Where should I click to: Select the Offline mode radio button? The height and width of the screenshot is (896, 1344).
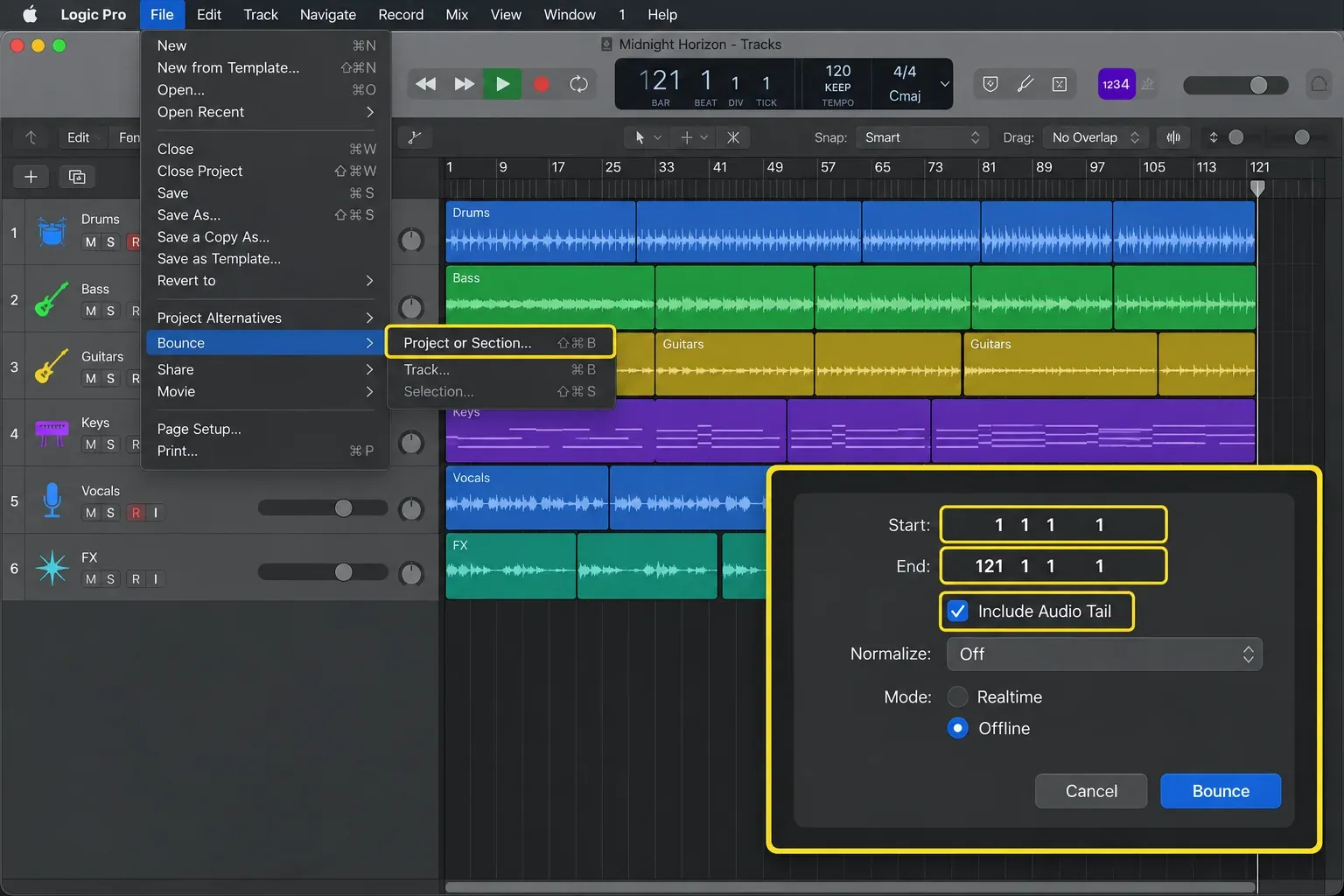958,728
